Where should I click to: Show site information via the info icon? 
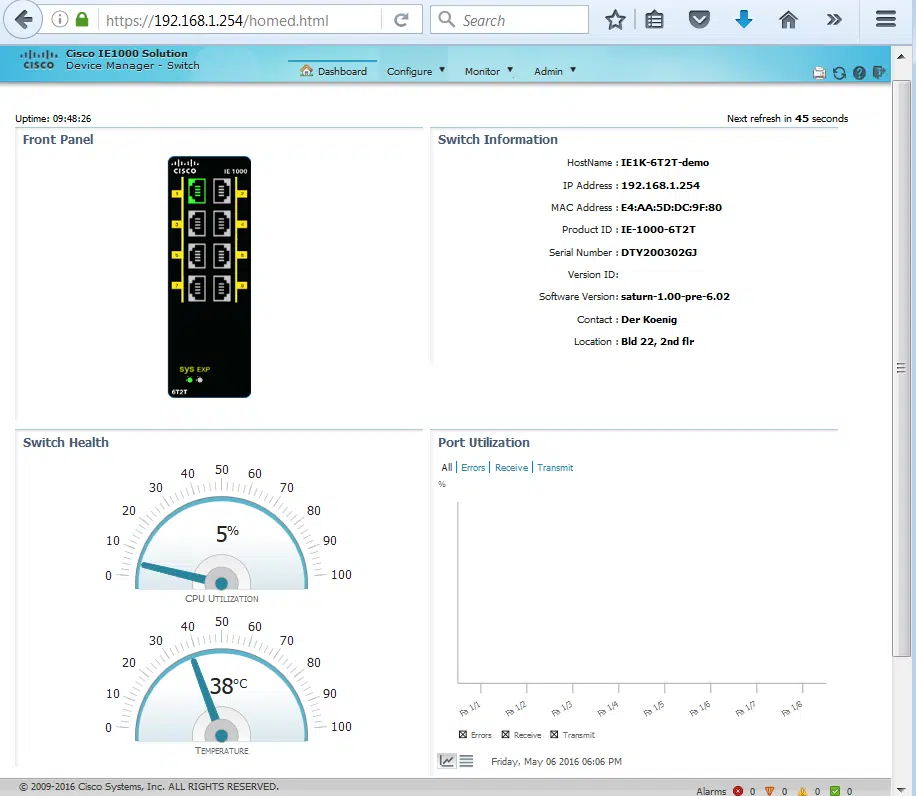59,20
